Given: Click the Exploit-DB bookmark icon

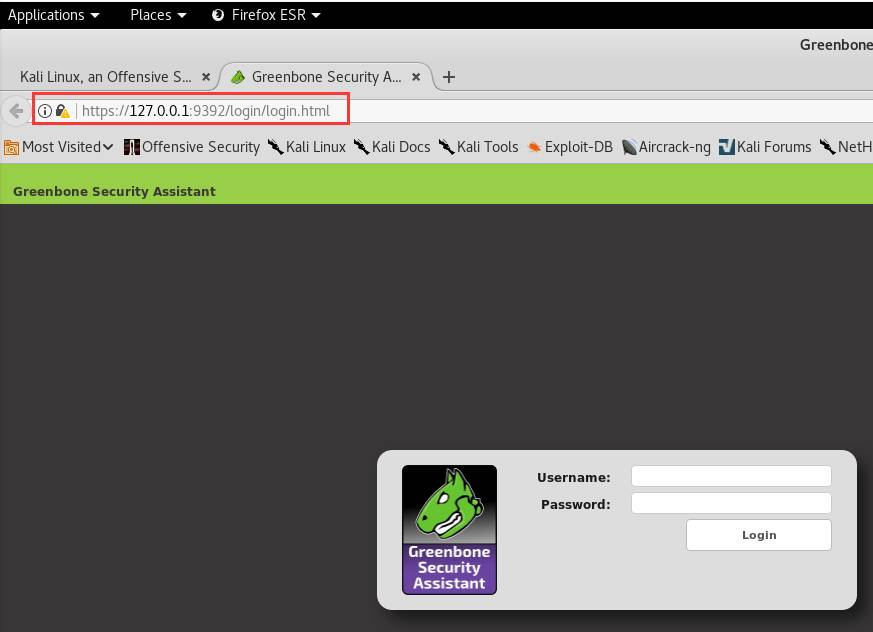Looking at the screenshot, I should click(x=534, y=148).
